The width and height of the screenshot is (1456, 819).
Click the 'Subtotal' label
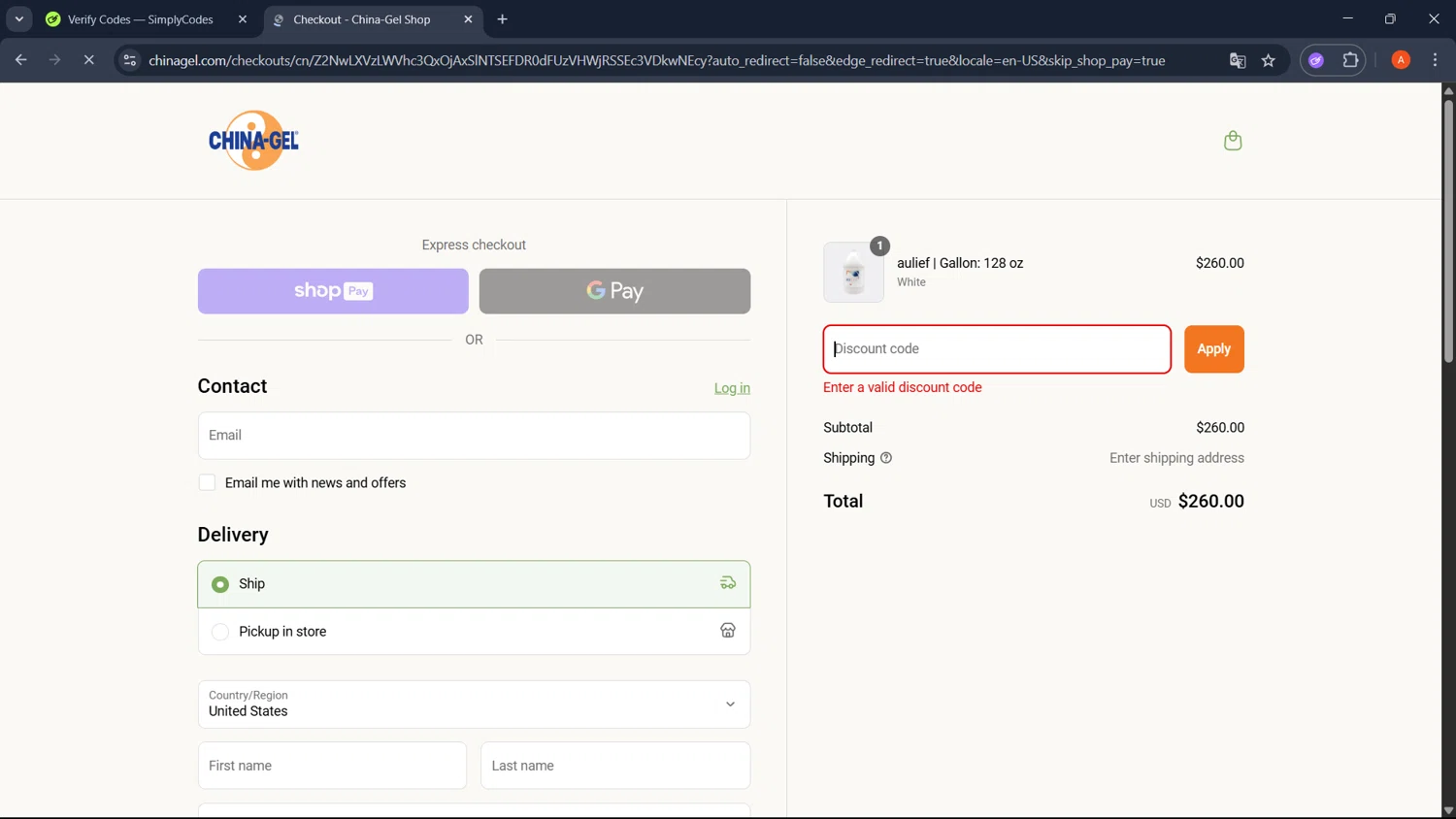click(847, 428)
